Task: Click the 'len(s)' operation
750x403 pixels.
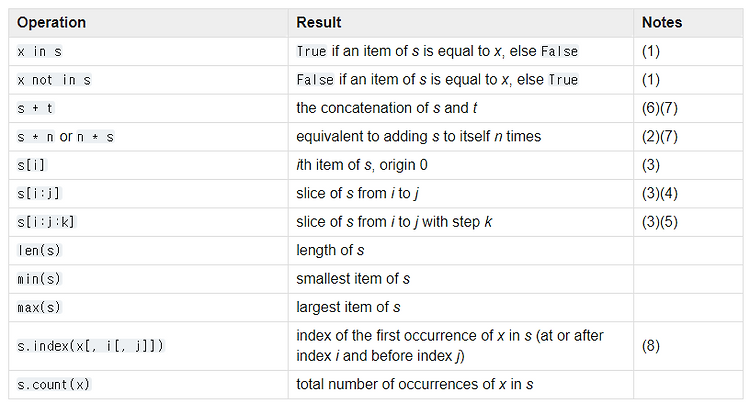Action: 39,251
